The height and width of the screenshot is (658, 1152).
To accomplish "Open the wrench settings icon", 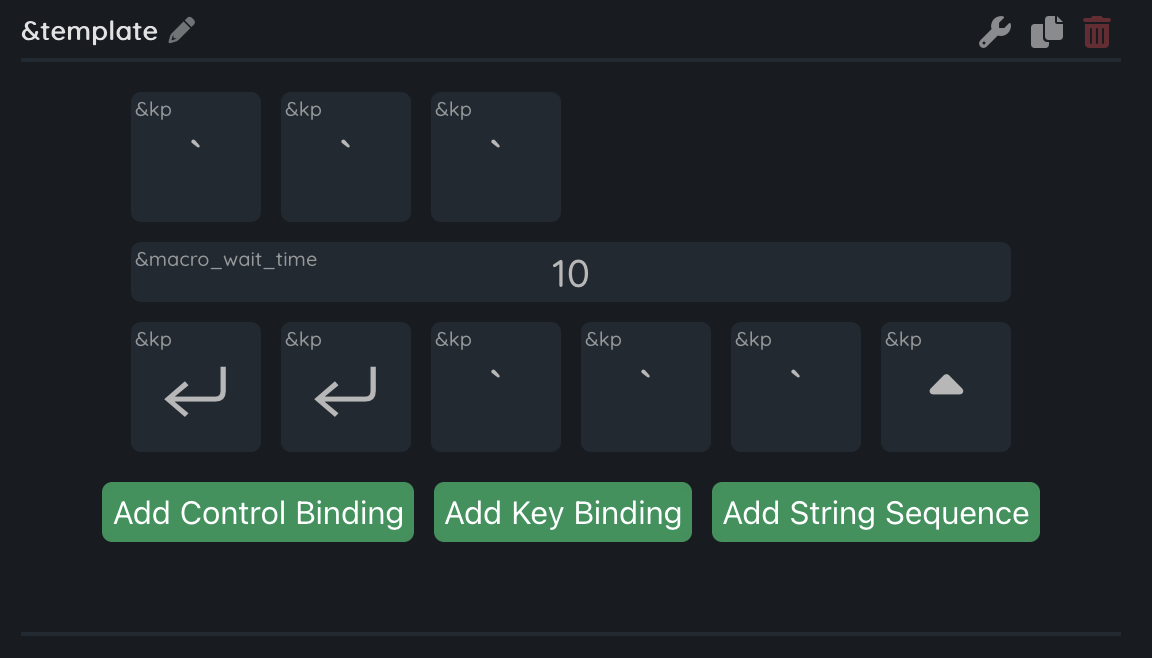I will (x=994, y=32).
